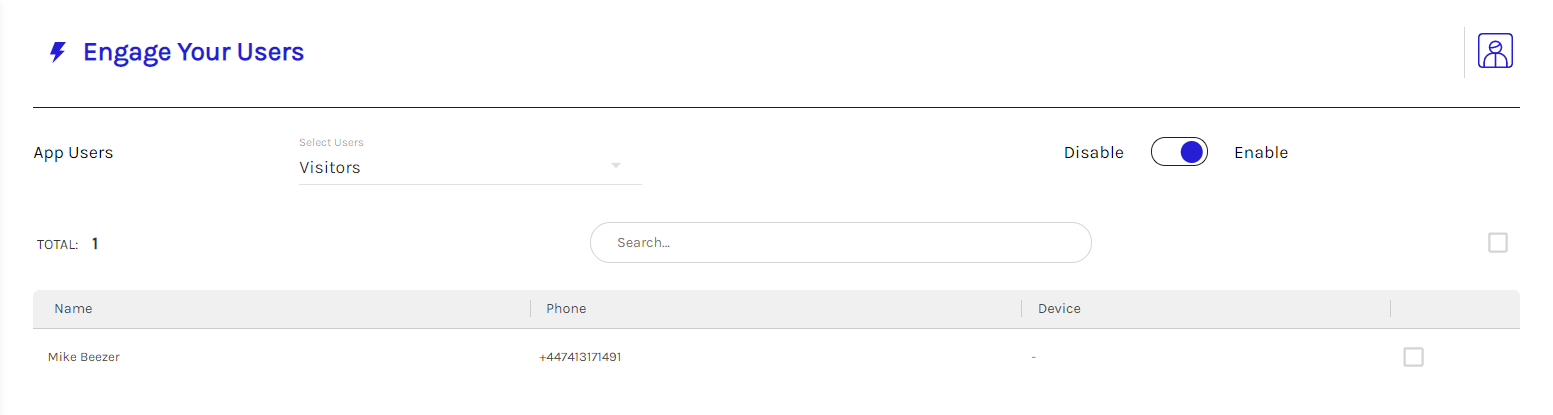Click phone number +447413171491
The image size is (1553, 415).
pyautogui.click(x=580, y=357)
